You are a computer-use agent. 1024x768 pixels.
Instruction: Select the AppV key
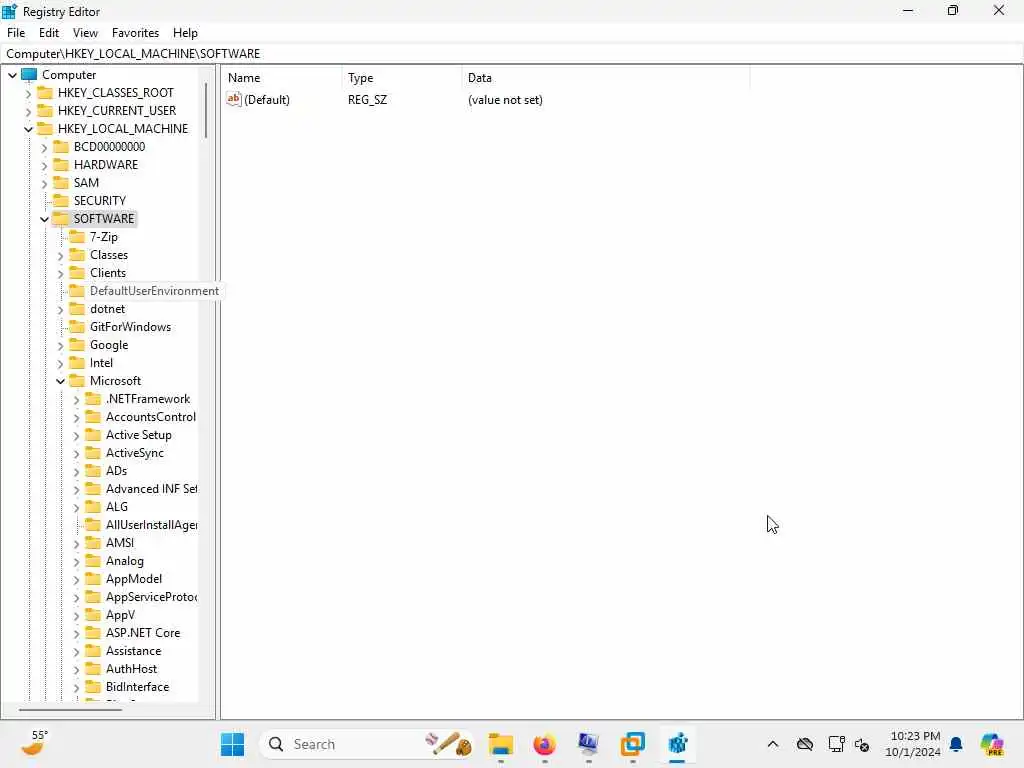pyautogui.click(x=120, y=615)
